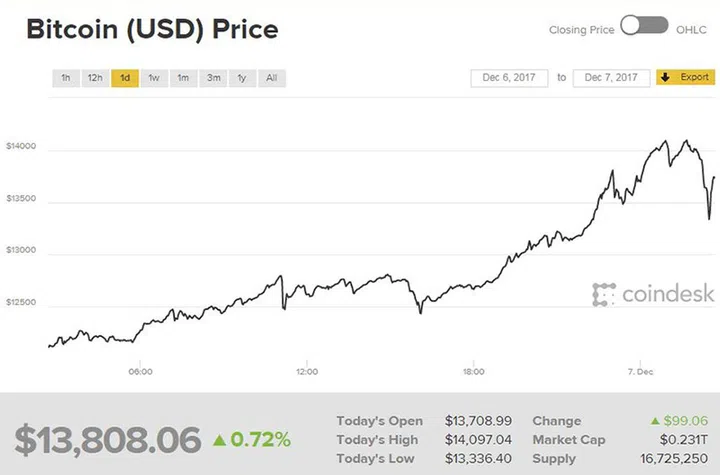720x475 pixels.
Task: Click the green up-arrow beside 0.72%
Action: 220,439
